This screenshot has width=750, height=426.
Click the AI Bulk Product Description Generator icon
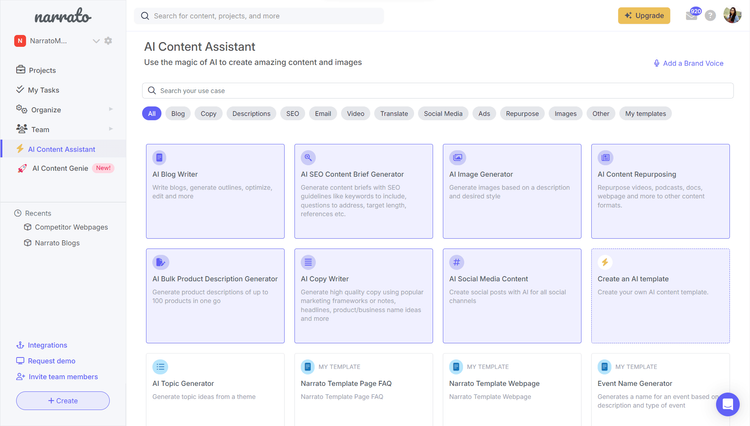[x=160, y=262]
